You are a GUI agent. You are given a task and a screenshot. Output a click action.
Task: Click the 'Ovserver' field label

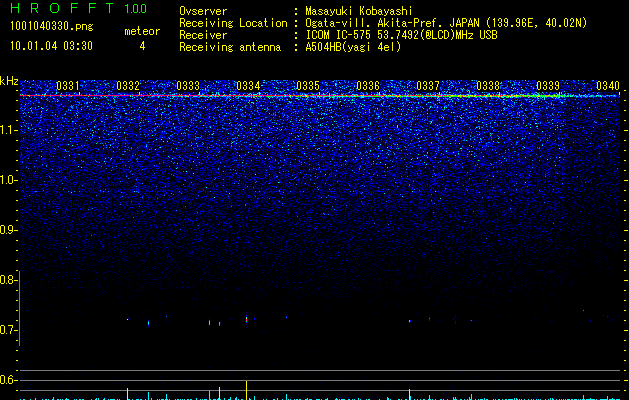[x=203, y=11]
